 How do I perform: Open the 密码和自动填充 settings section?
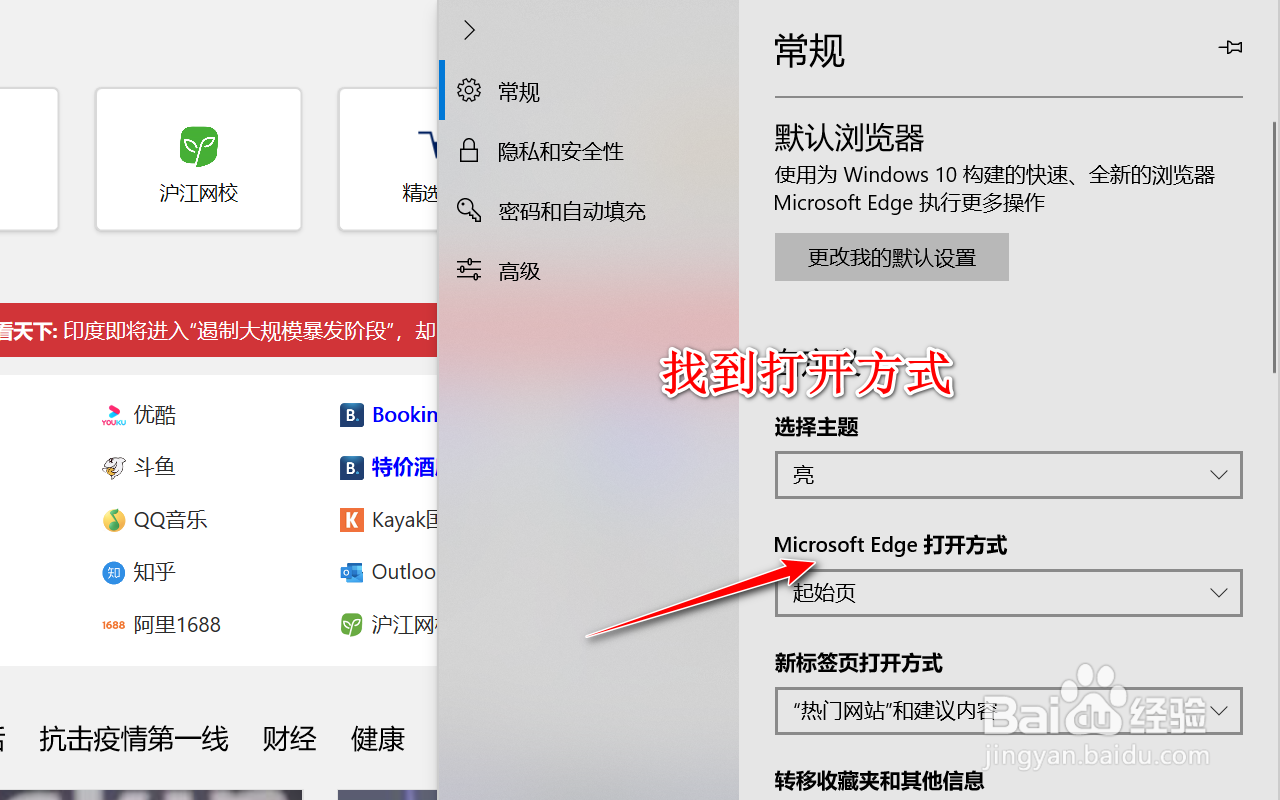(589, 211)
